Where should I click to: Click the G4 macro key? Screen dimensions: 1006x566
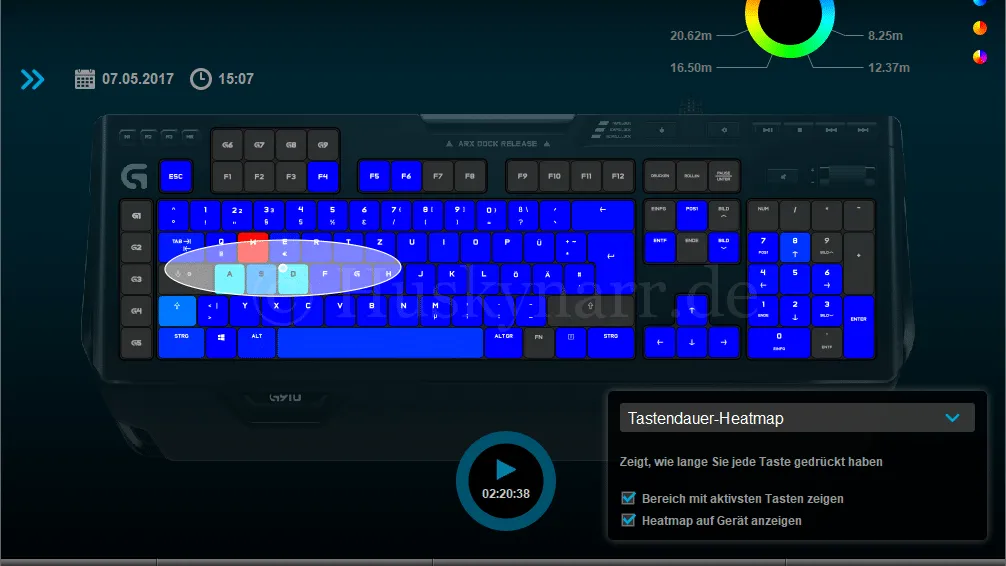(x=136, y=311)
